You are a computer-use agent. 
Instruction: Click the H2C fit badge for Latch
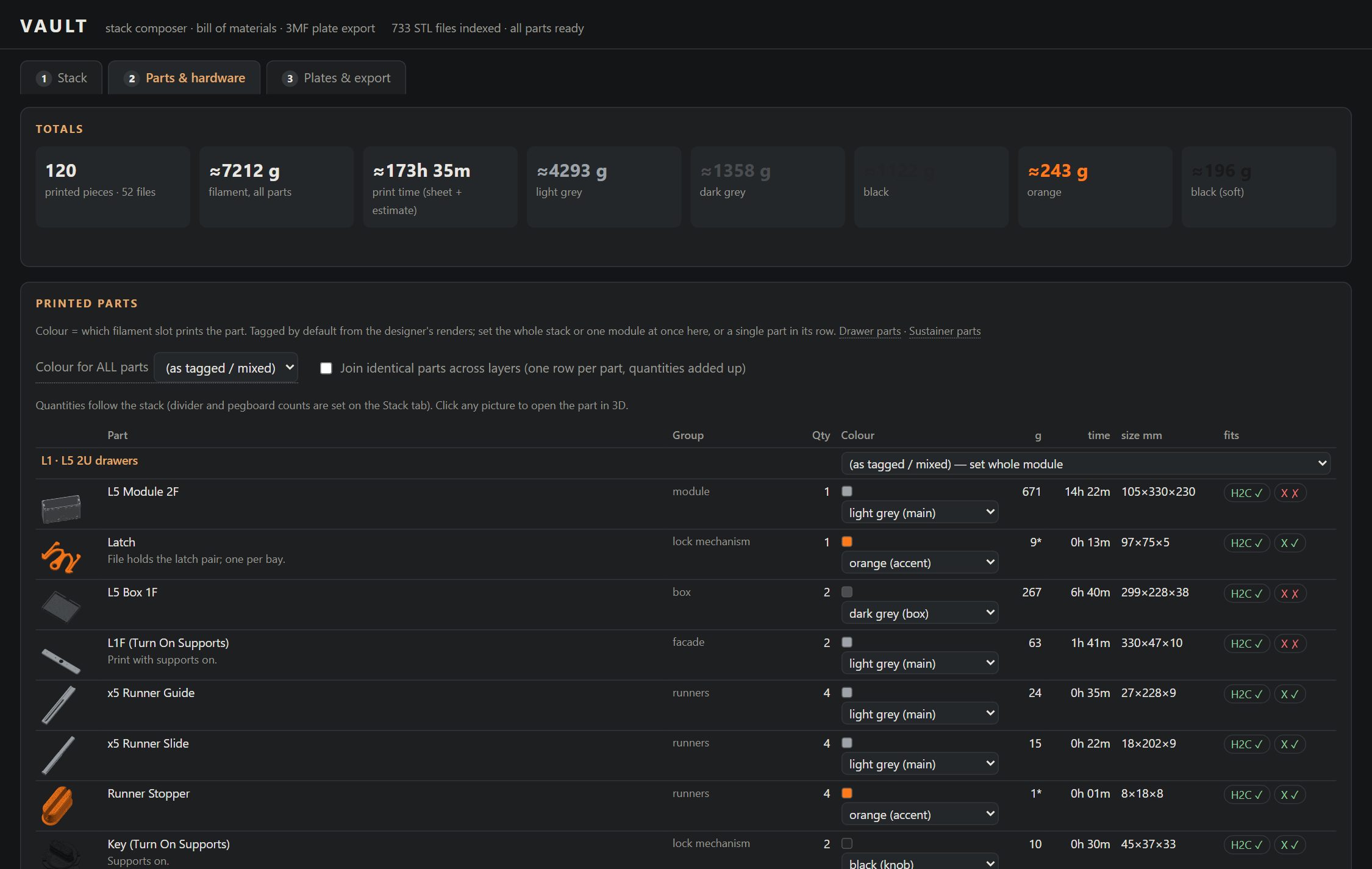coord(1246,543)
